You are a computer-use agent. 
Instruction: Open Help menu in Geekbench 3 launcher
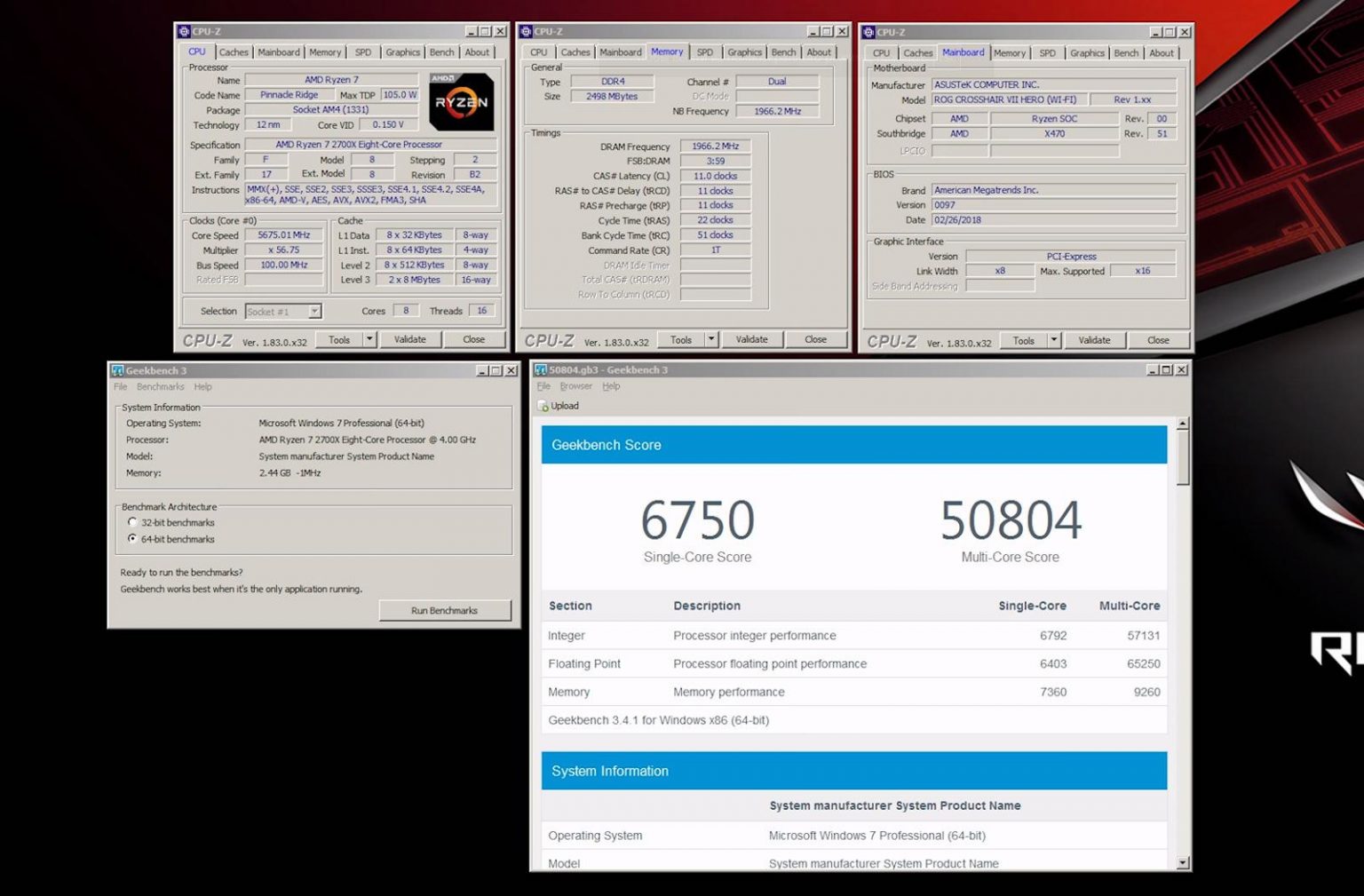[x=202, y=387]
